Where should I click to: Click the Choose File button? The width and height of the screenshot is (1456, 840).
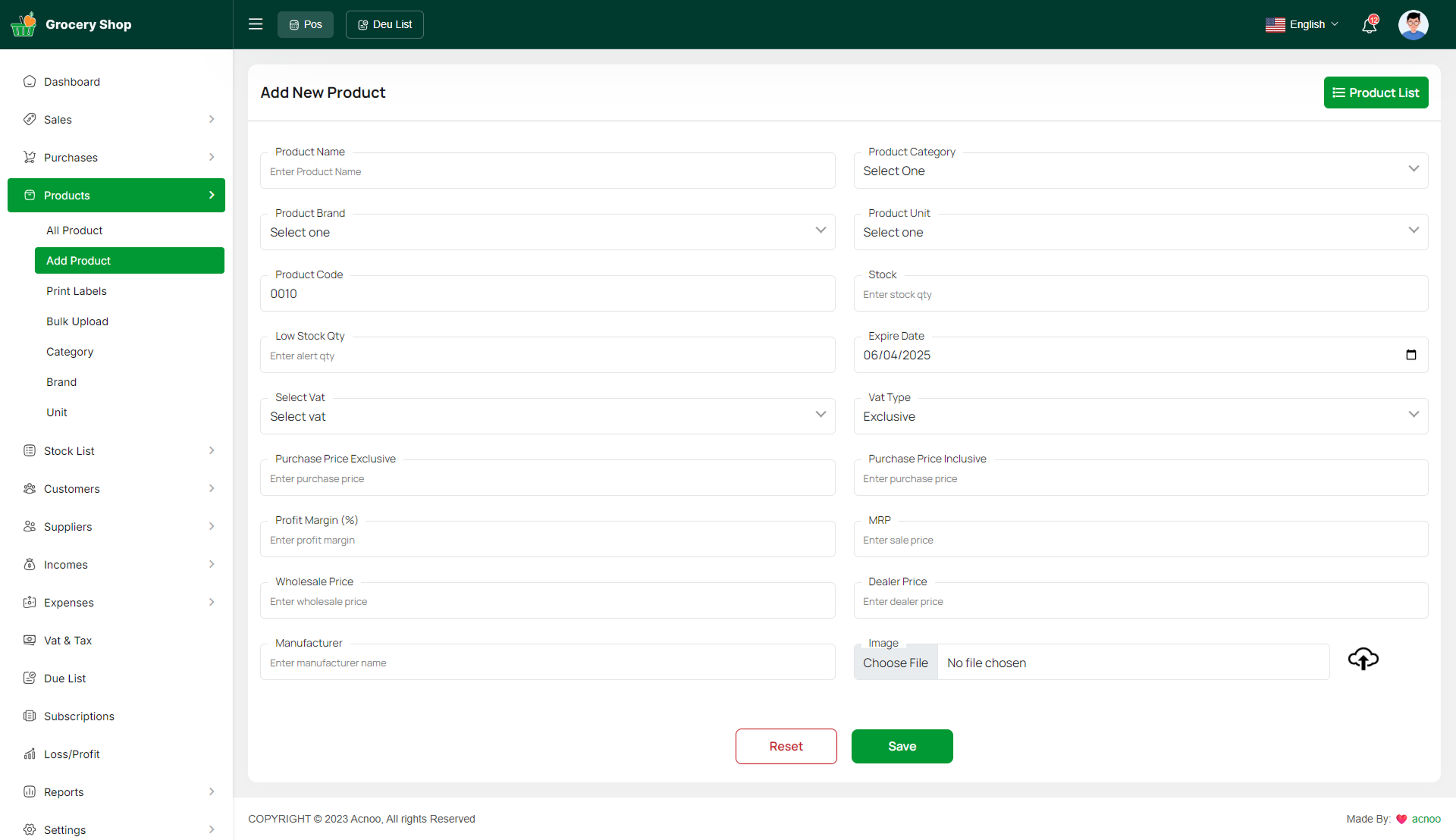[896, 663]
